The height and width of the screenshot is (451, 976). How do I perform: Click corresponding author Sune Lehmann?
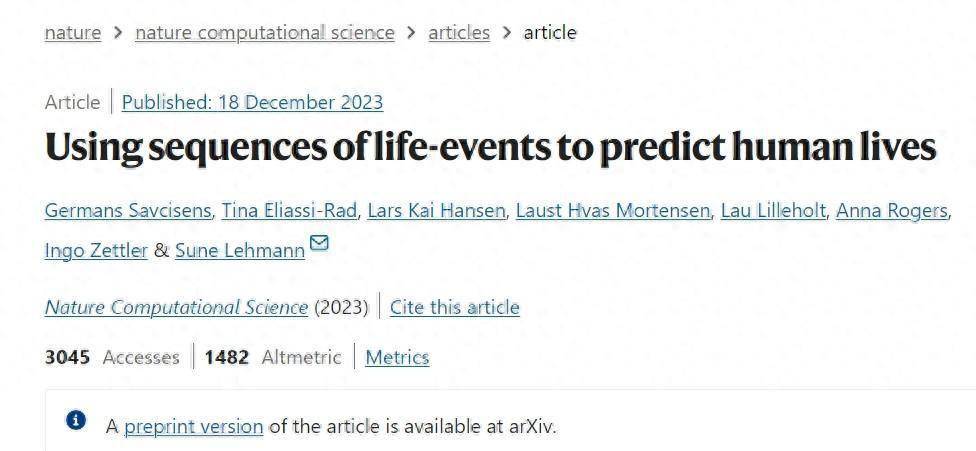[240, 251]
